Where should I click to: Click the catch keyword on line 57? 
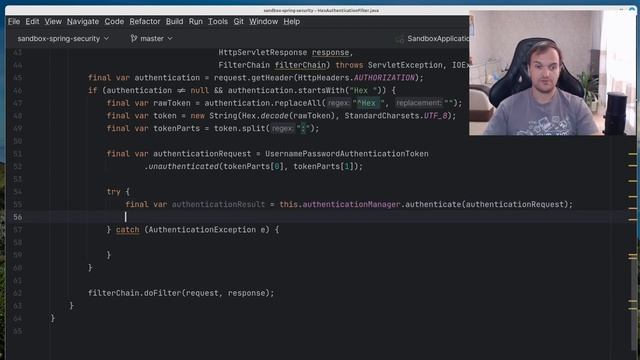[x=127, y=230]
